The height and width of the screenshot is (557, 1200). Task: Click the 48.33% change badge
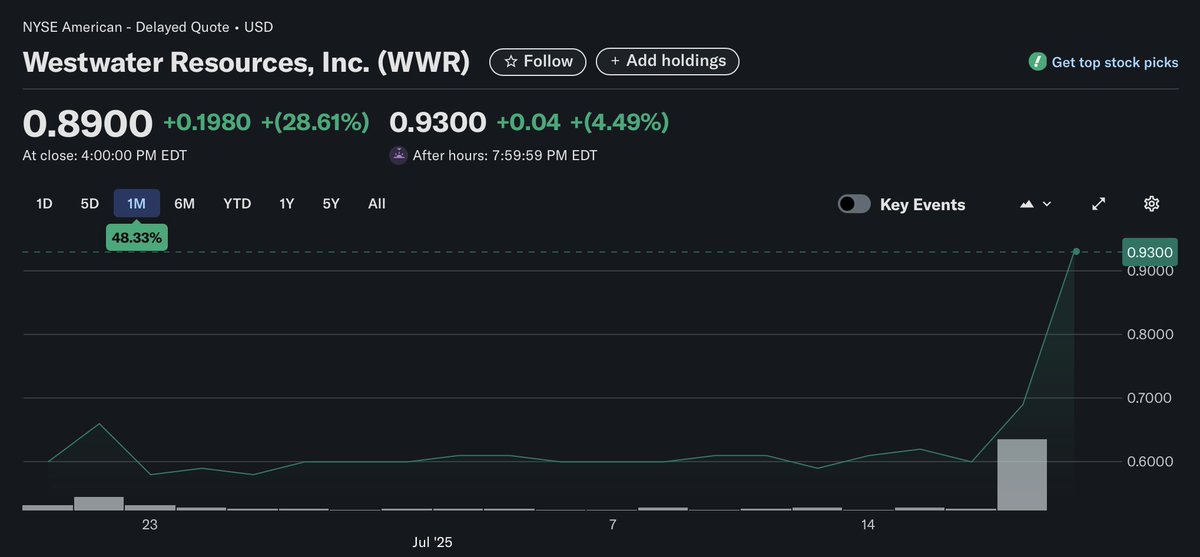[136, 237]
